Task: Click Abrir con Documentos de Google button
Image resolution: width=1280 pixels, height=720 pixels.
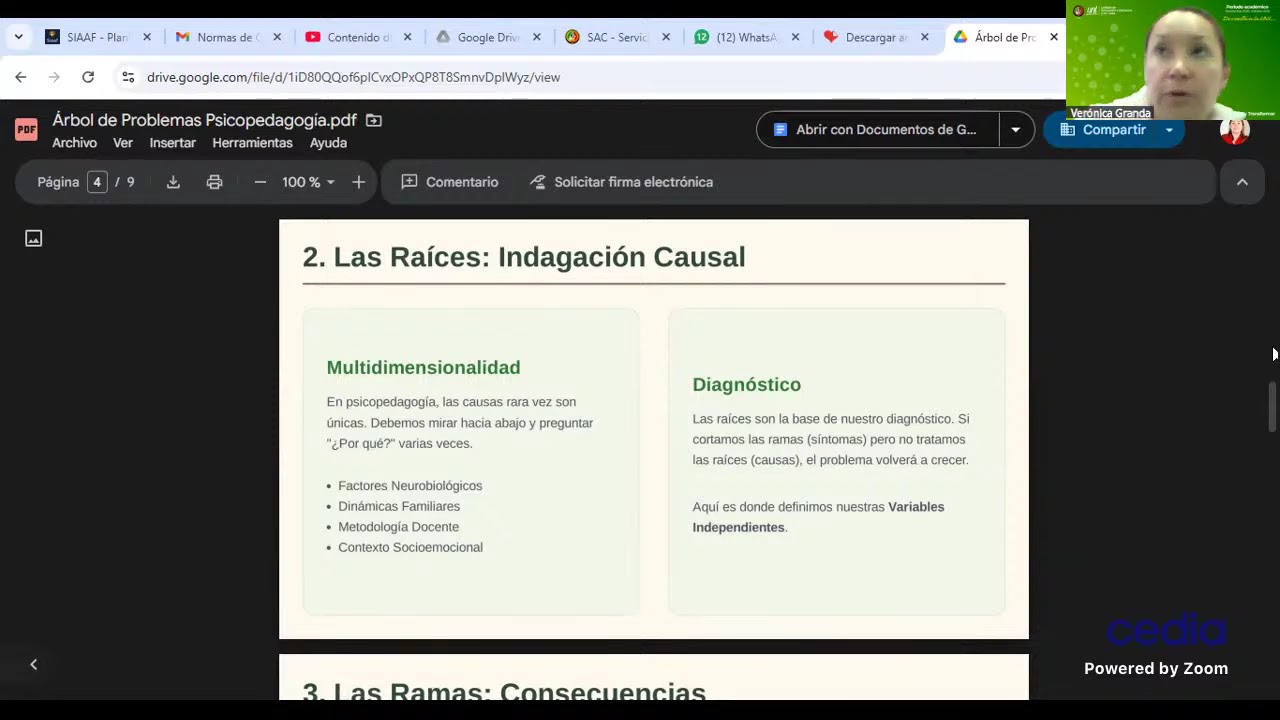Action: [877, 130]
